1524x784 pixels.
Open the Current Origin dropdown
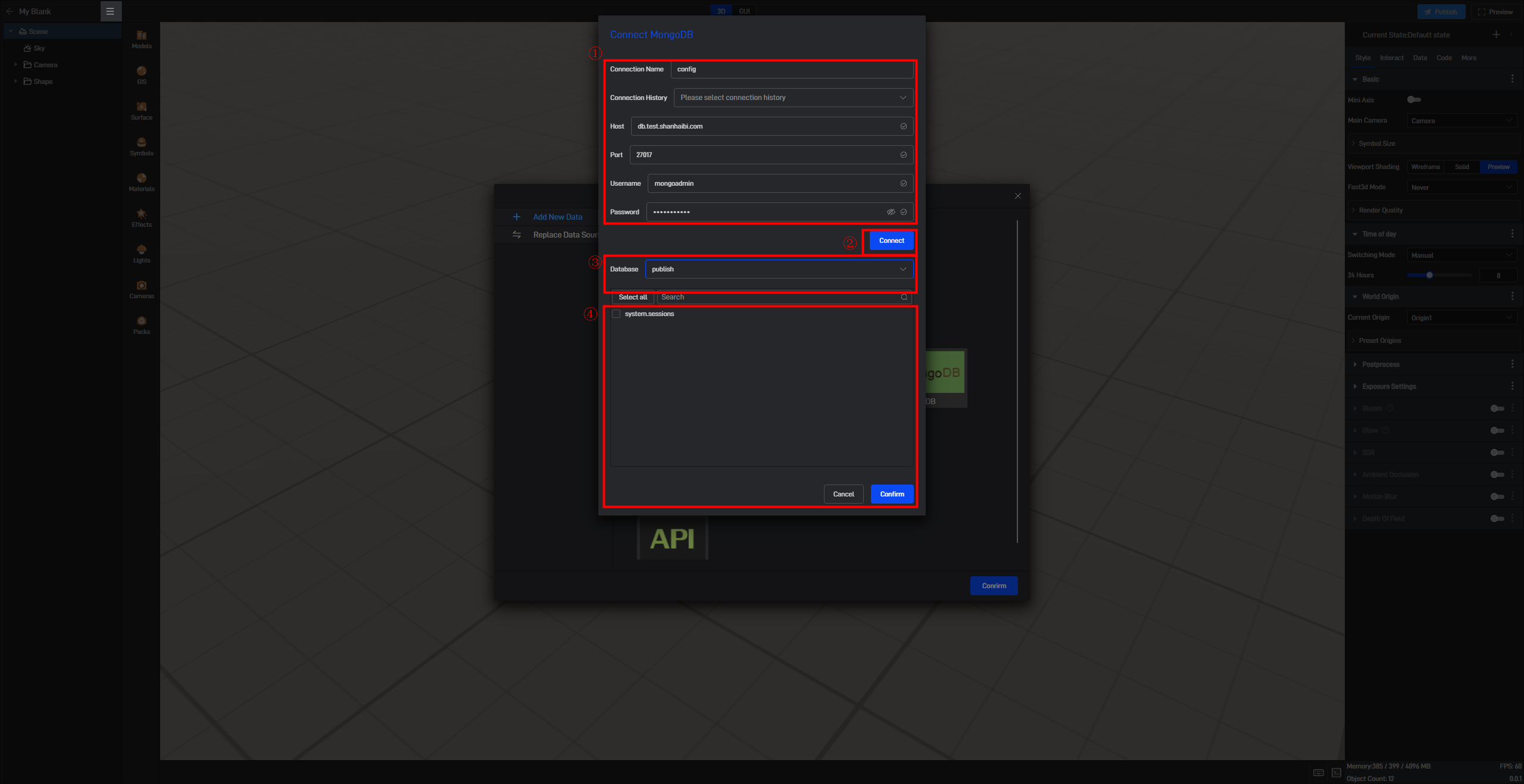point(1462,318)
